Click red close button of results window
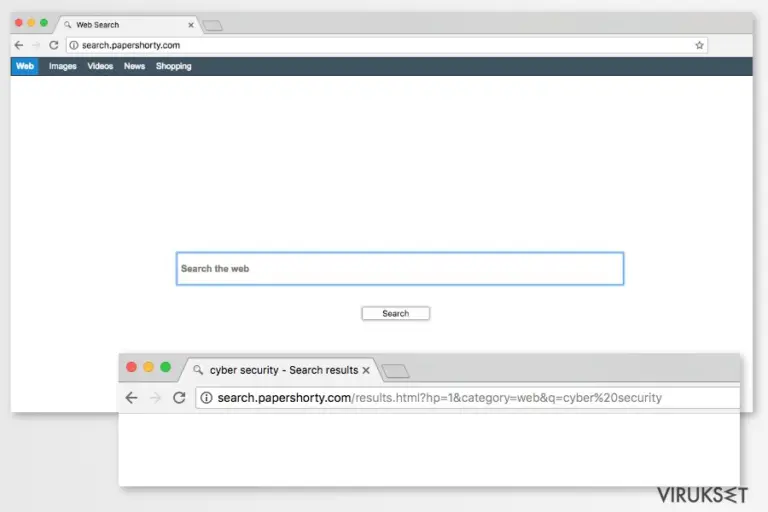This screenshot has width=768, height=512. click(131, 367)
